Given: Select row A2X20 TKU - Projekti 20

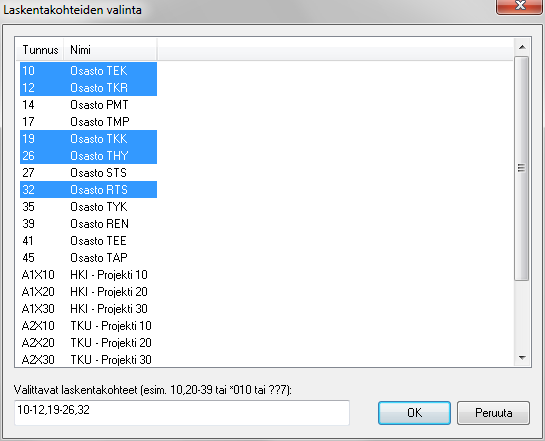Looking at the screenshot, I should coord(88,343).
